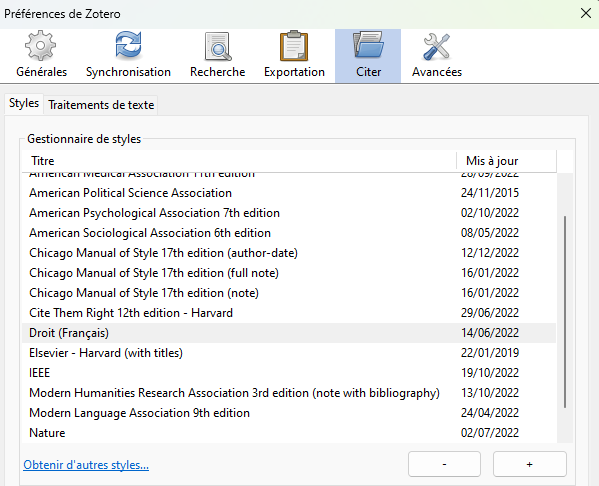599x486 pixels.
Task: Close the Préférences de Zotero window
Action: click(586, 13)
